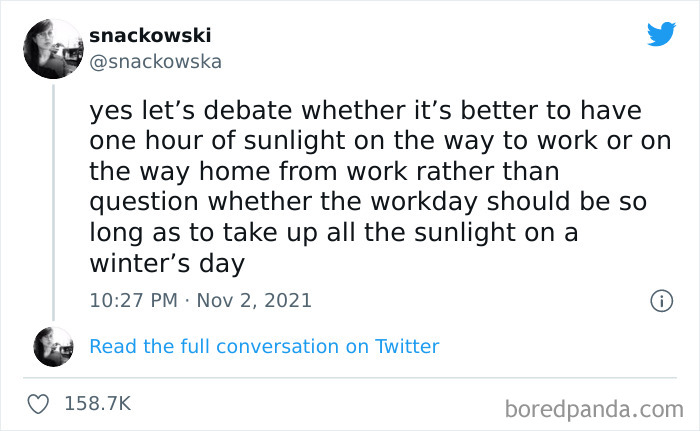Viewport: 700px width, 431px height.
Task: Click the blue Twitter bird logo
Action: click(661, 35)
